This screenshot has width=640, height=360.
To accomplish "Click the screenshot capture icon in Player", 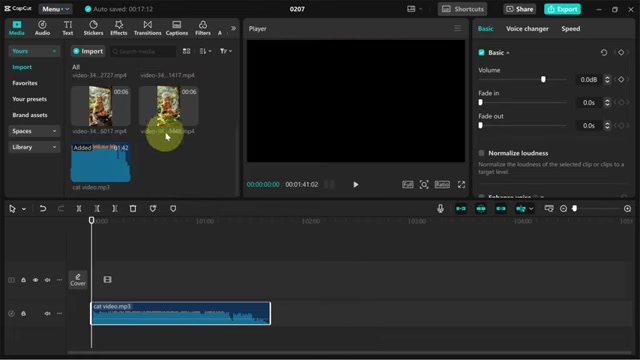I will 424,184.
